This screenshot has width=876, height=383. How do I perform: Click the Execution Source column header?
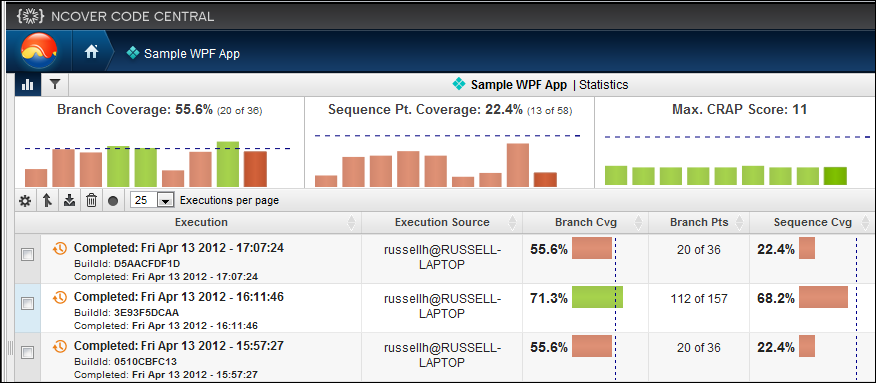point(442,222)
